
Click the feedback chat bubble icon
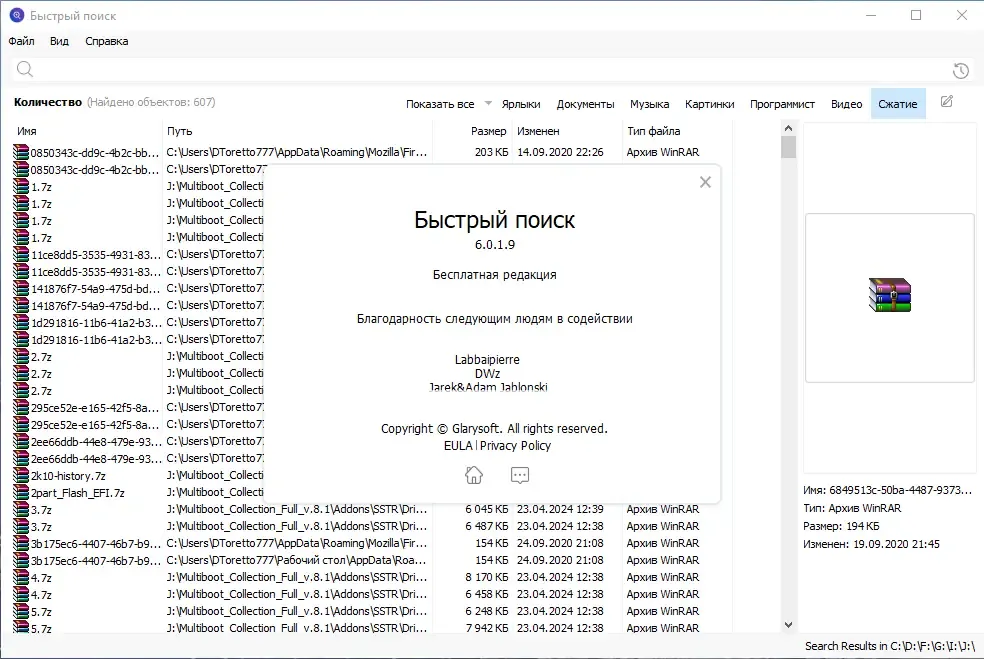coord(520,475)
